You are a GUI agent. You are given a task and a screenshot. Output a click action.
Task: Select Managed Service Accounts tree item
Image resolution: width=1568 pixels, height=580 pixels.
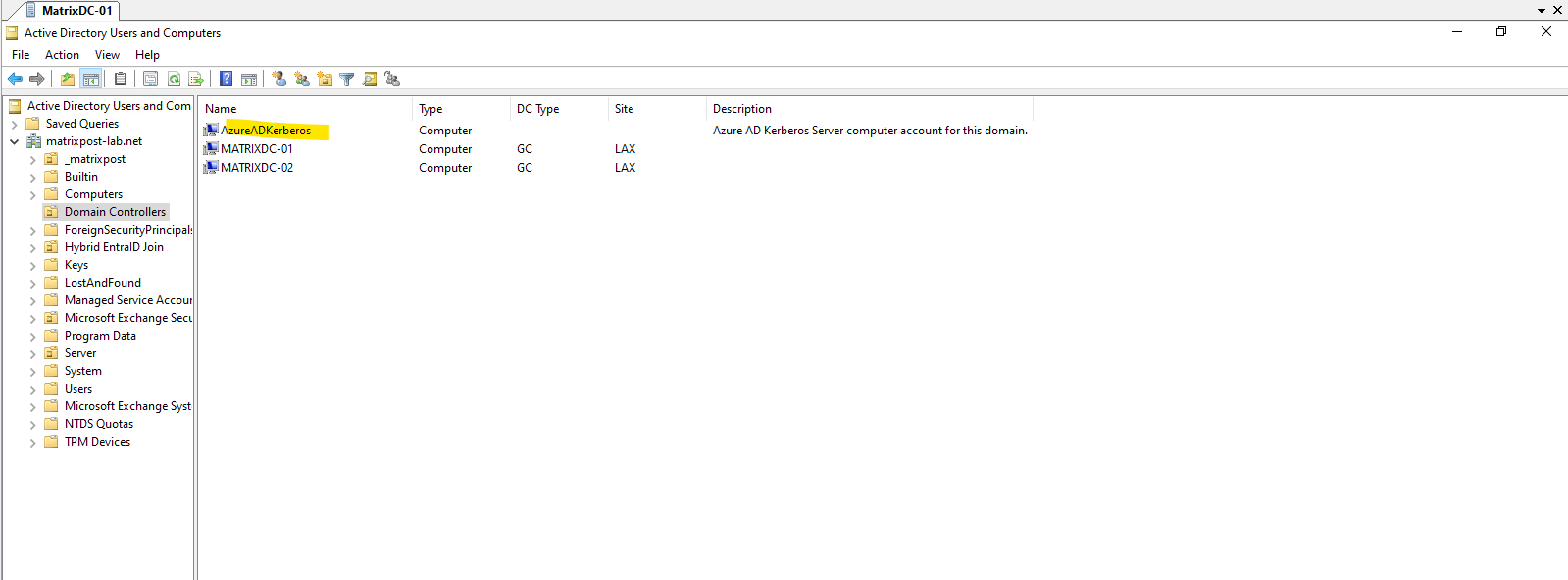[x=127, y=300]
